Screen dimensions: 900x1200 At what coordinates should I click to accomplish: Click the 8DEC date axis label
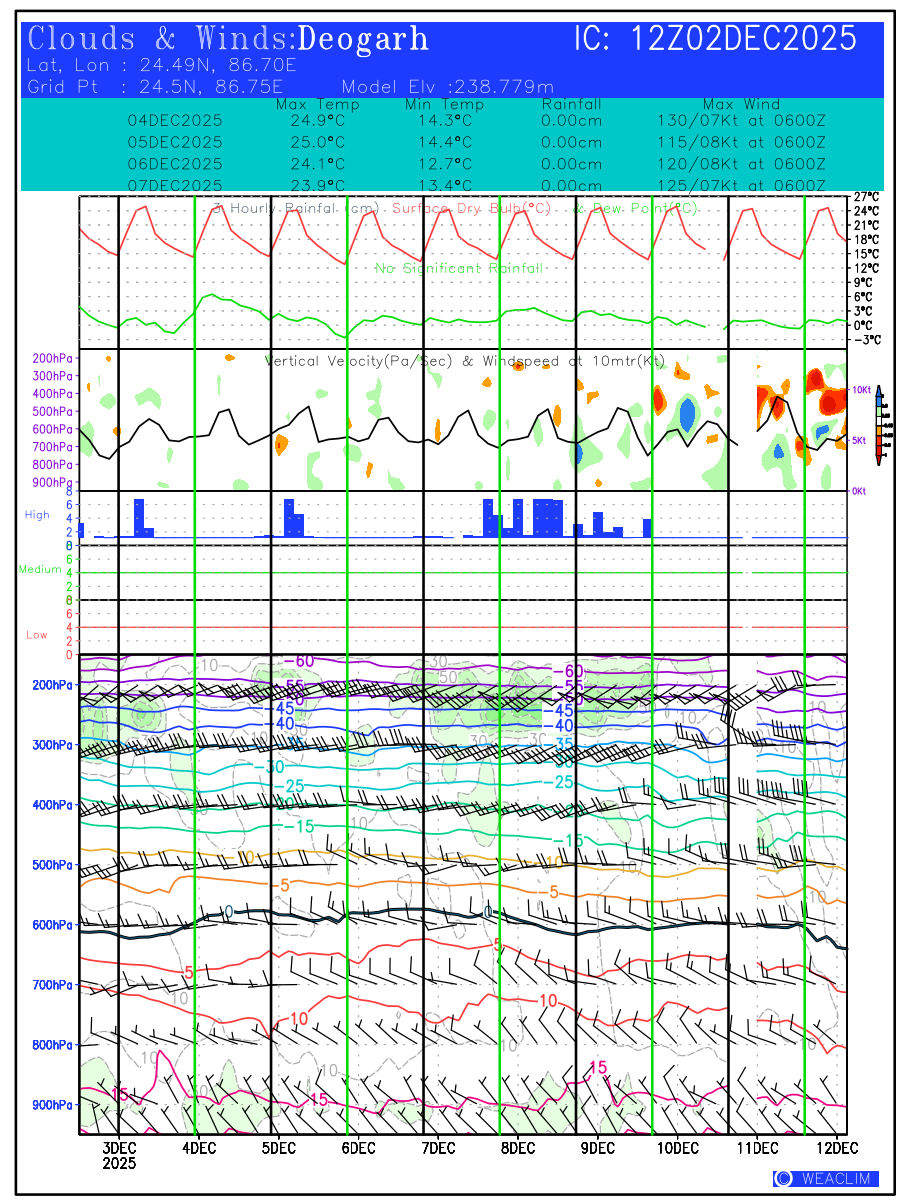(x=517, y=1147)
